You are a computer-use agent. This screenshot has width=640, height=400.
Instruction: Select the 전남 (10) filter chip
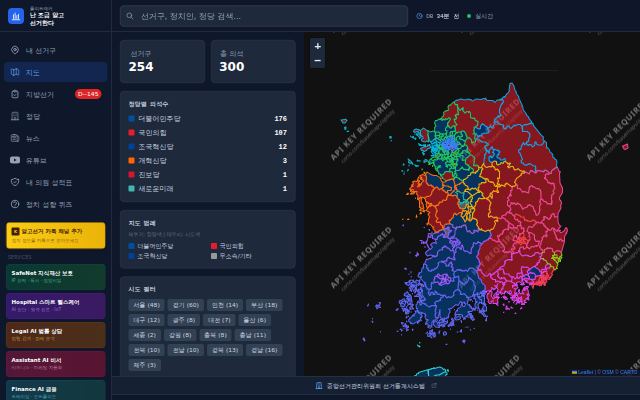(x=186, y=350)
